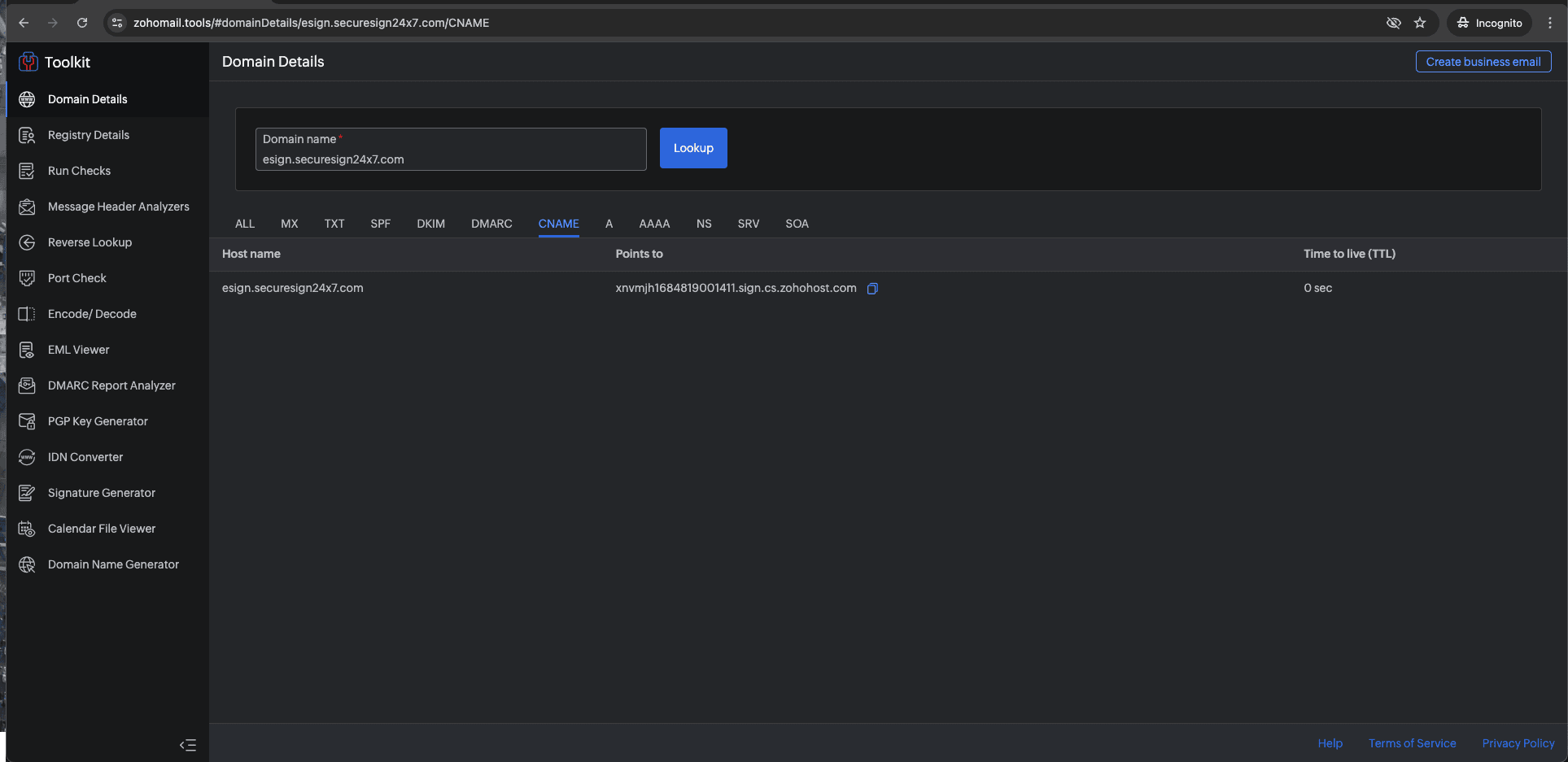
Task: Copy the CNAME points-to value
Action: point(872,289)
